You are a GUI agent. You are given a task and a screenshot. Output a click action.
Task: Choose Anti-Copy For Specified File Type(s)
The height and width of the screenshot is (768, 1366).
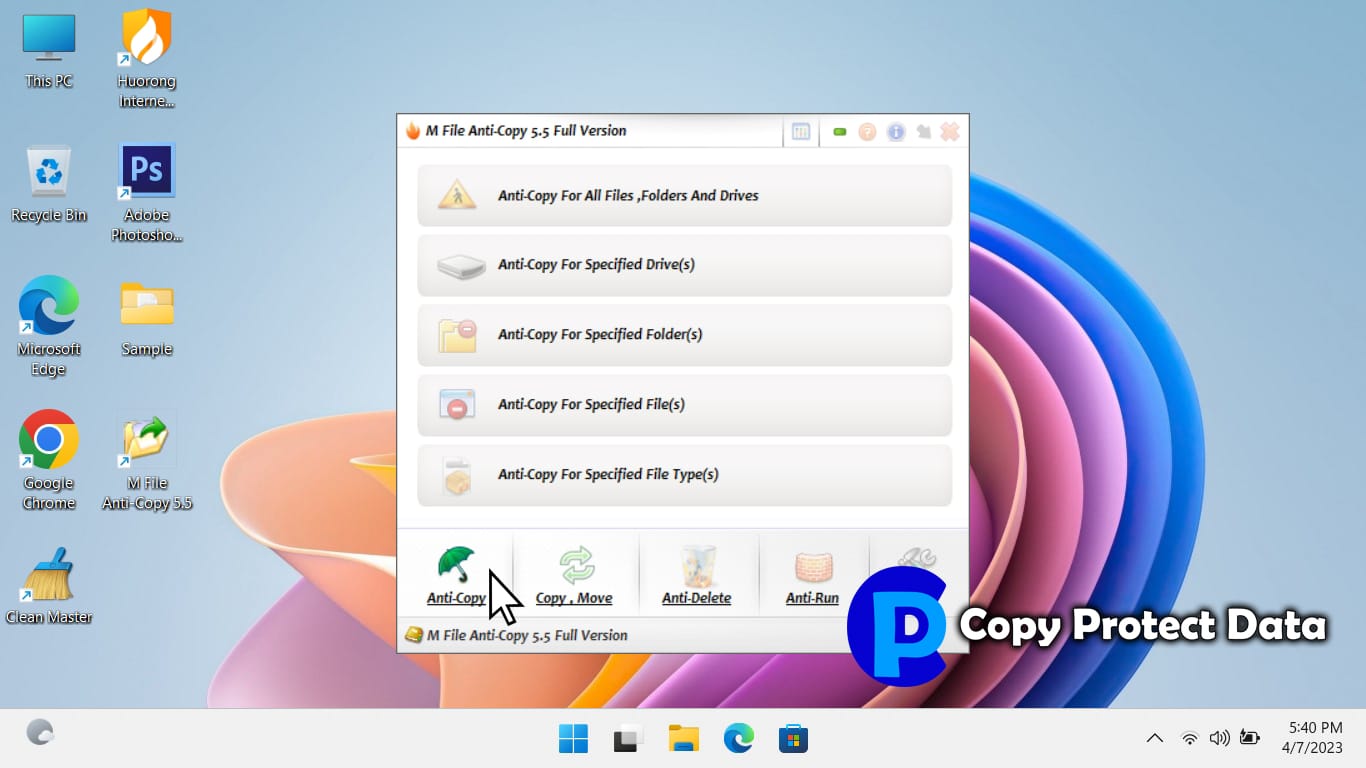[x=685, y=475]
